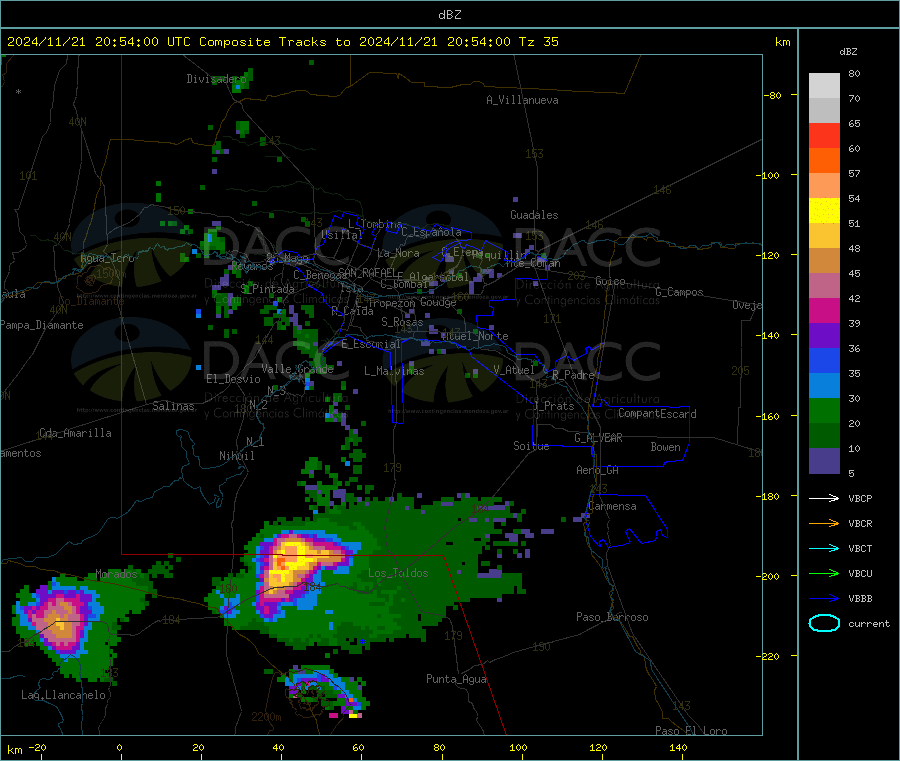Screen dimensions: 900x761
Task: Click the 'VBBB' legend label
Action: click(860, 599)
